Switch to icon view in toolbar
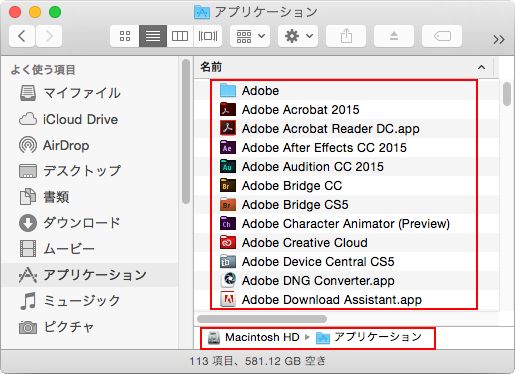Viewport: 515px width, 374px height. click(x=125, y=36)
